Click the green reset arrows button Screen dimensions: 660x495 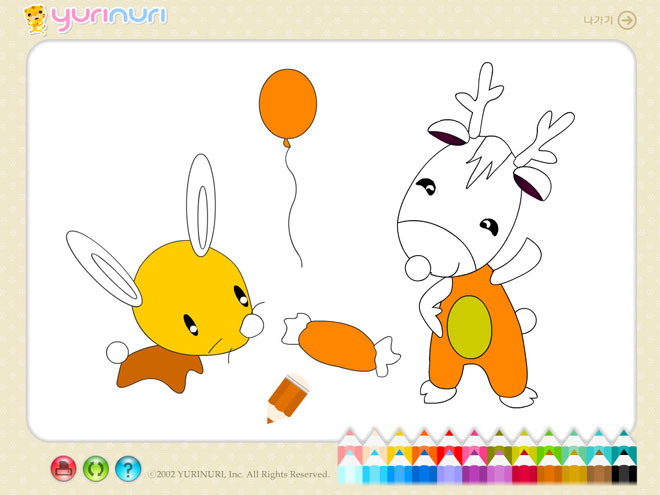tap(96, 467)
